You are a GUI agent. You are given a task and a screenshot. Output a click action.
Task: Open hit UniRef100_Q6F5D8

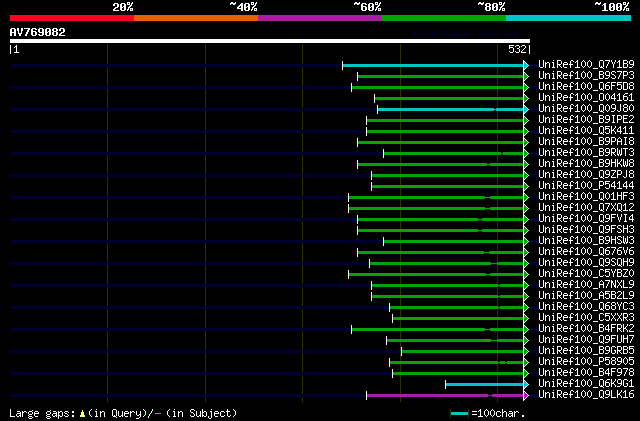click(586, 86)
